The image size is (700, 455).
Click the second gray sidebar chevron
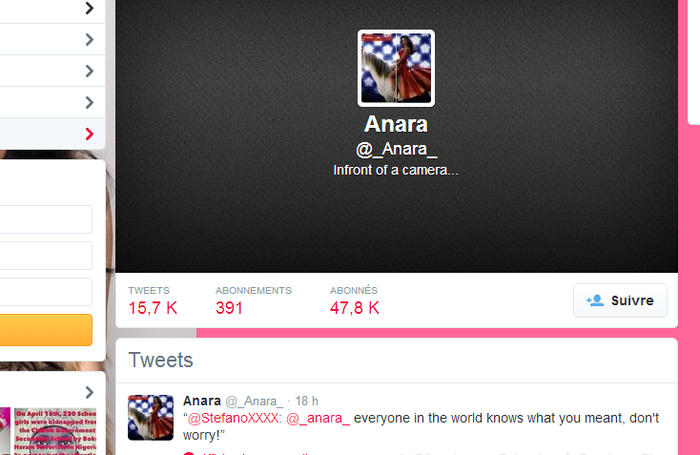pyautogui.click(x=89, y=40)
